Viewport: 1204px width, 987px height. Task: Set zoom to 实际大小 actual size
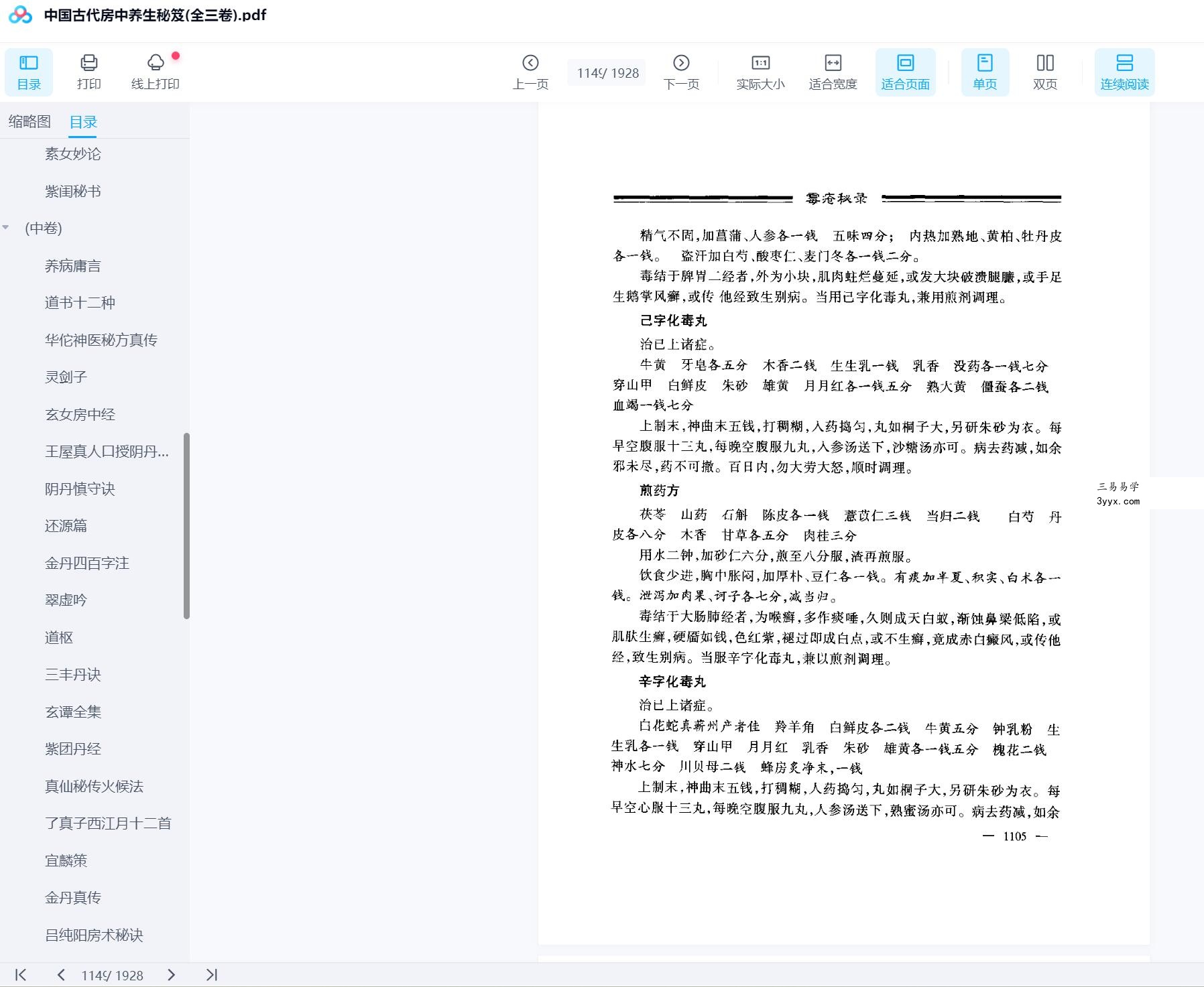tap(760, 72)
